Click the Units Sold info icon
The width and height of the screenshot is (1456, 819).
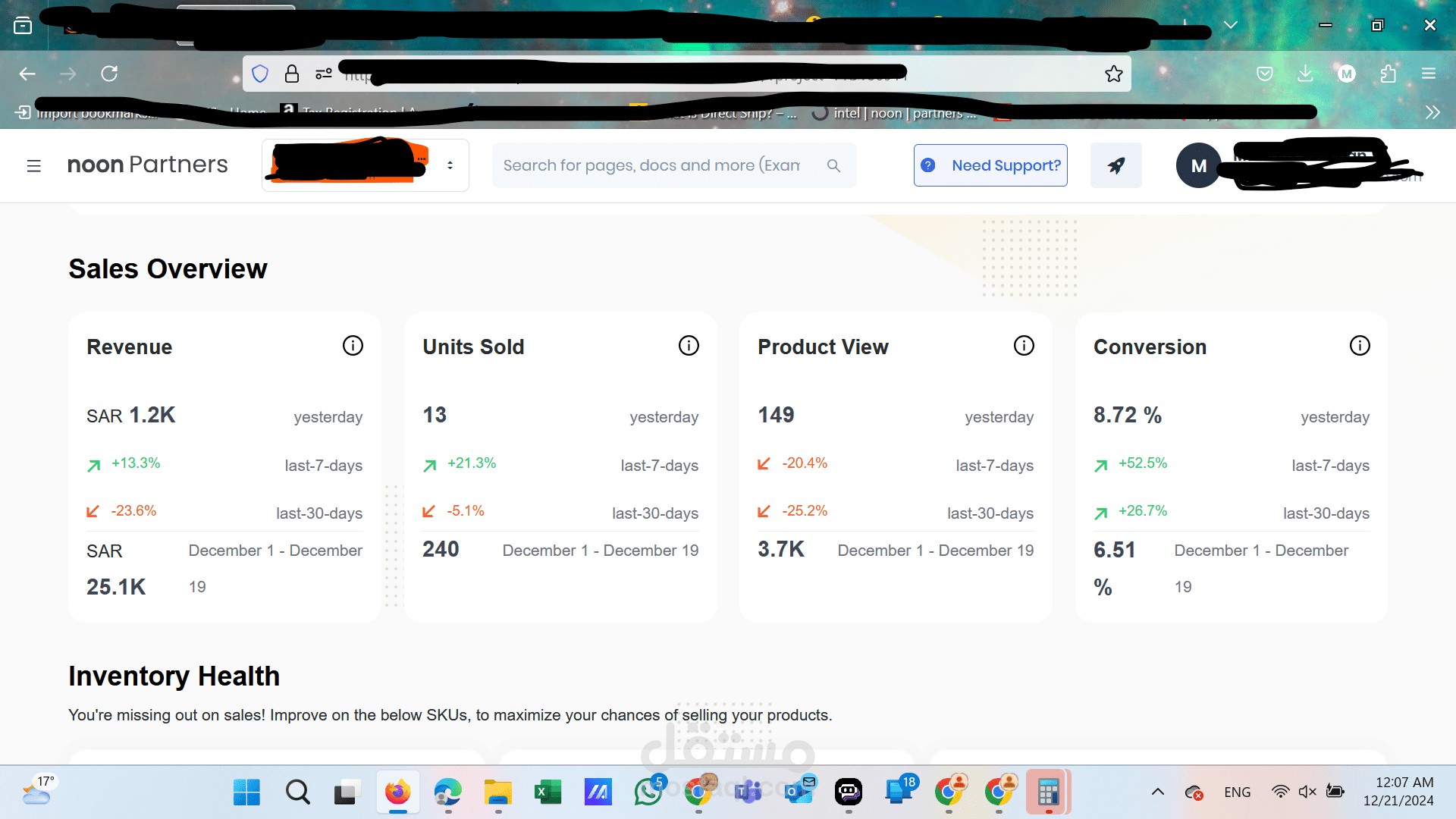[689, 346]
